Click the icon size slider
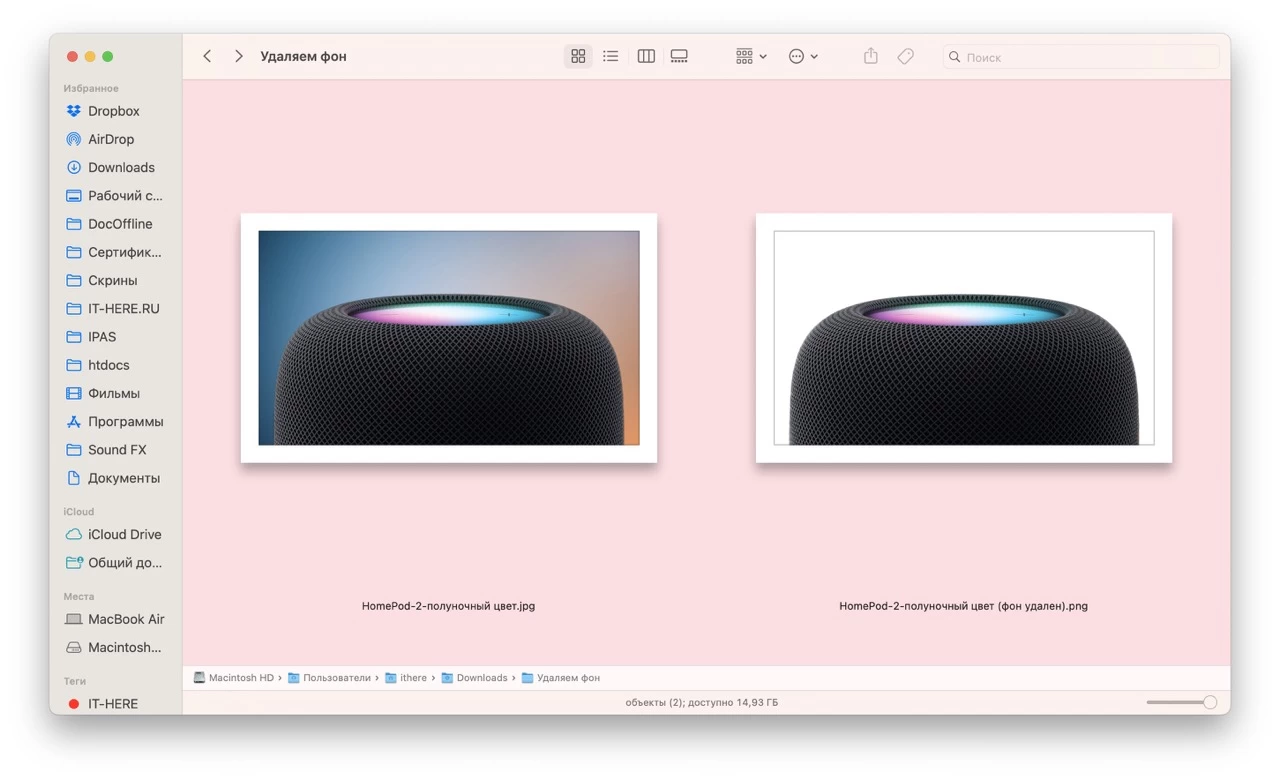Screen dimensions: 1280x780 point(1181,702)
